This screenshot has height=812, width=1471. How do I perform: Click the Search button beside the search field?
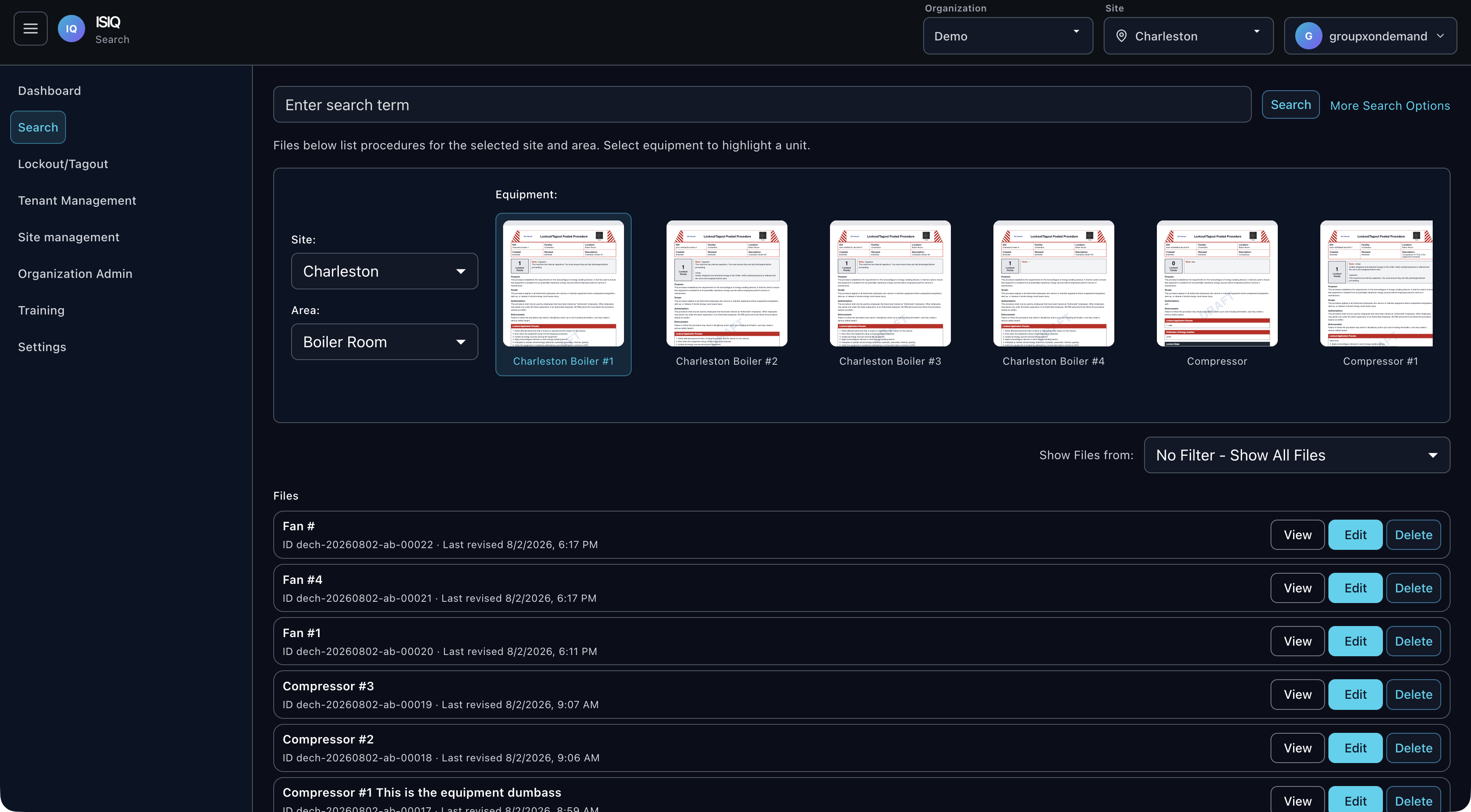(1291, 105)
